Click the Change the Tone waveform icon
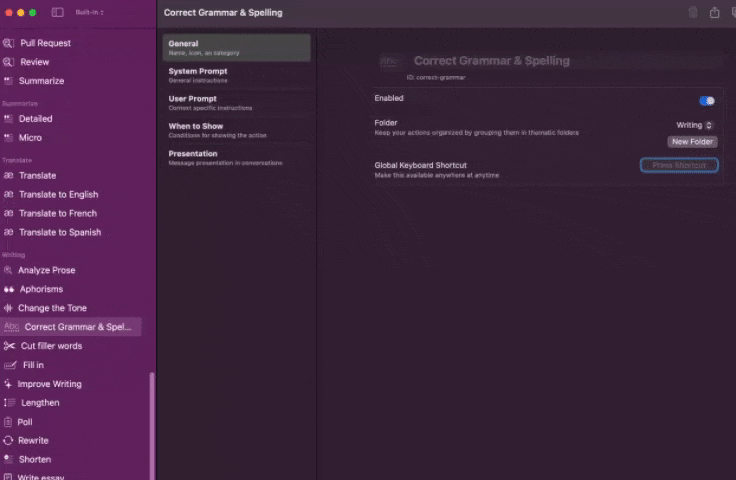 8,308
